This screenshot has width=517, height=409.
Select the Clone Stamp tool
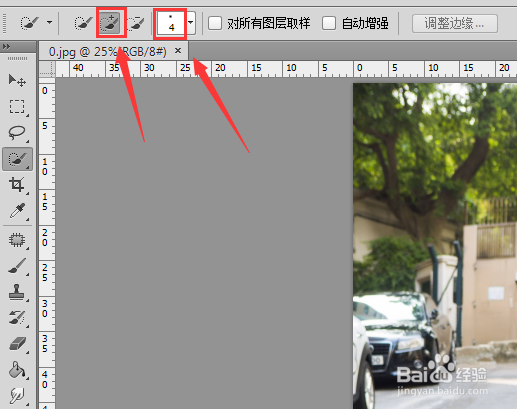(x=17, y=292)
